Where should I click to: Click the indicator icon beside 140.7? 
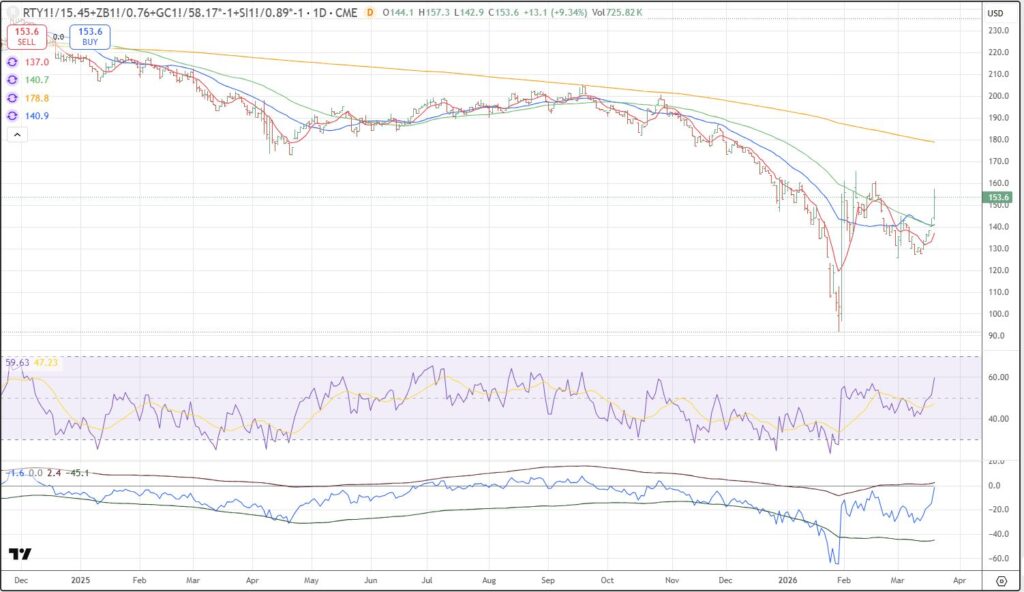click(13, 79)
